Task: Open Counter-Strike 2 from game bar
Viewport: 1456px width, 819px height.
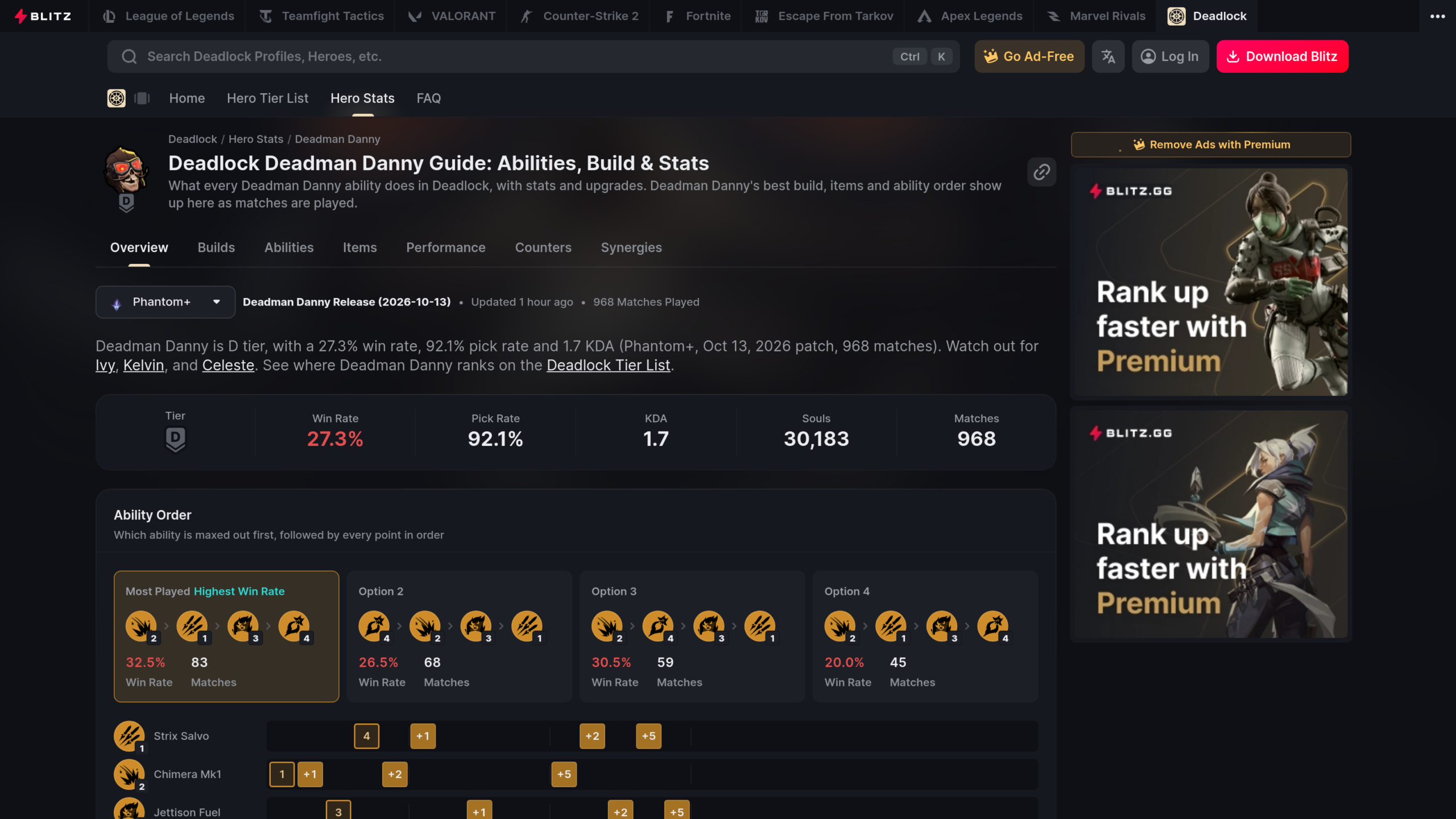Action: tap(579, 16)
